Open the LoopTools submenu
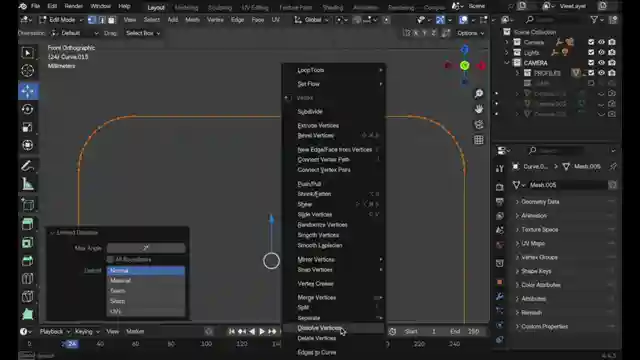The image size is (640, 360). coord(333,70)
